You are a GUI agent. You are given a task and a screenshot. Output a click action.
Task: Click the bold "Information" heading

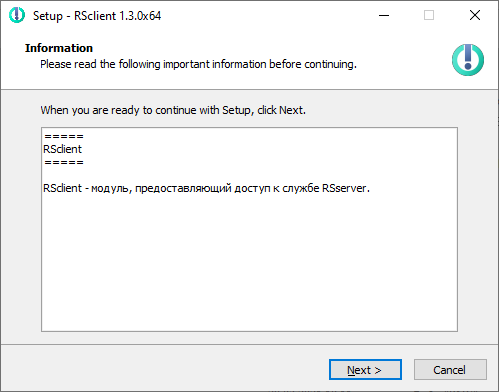click(x=59, y=48)
